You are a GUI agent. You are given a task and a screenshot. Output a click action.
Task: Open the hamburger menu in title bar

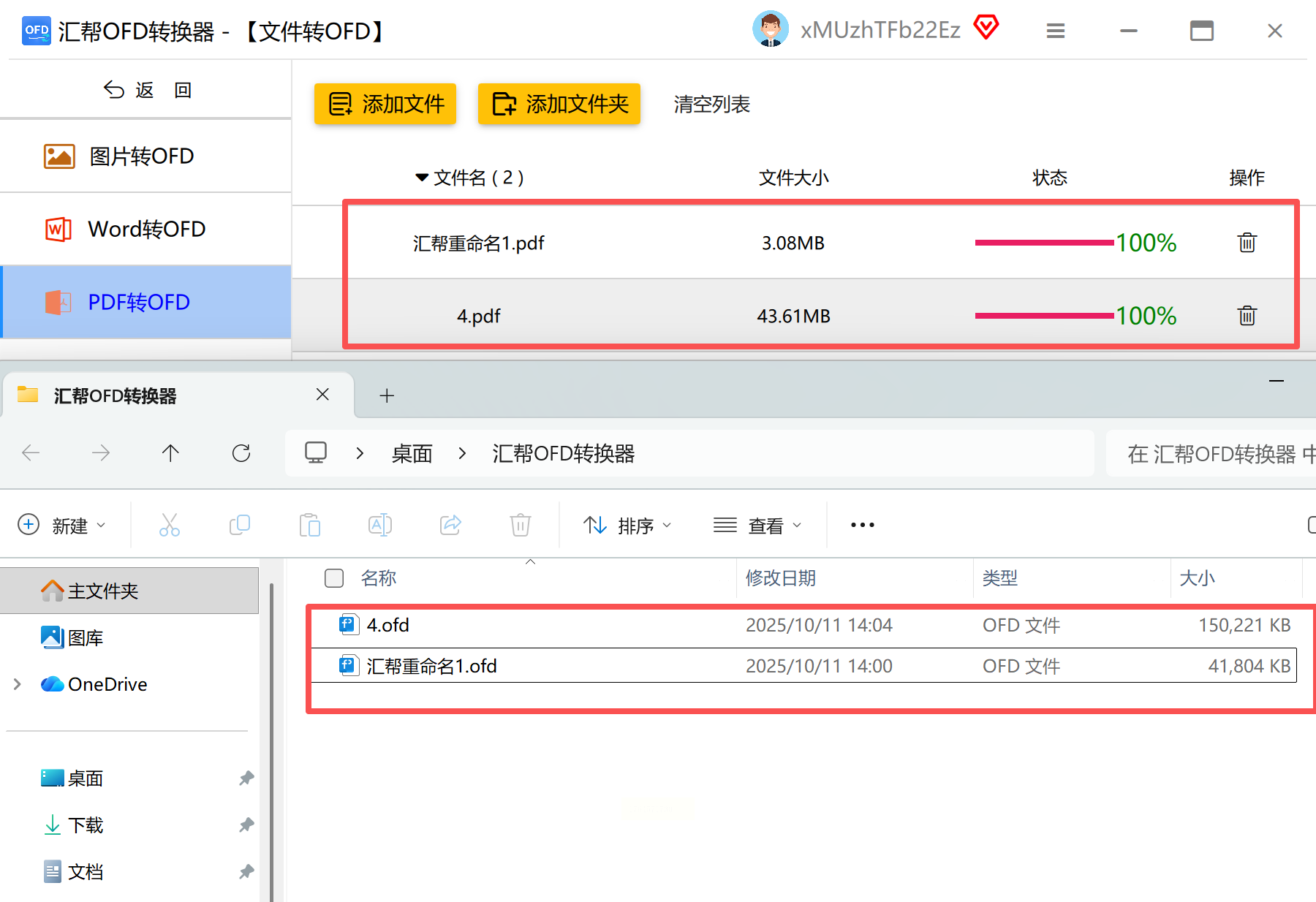(x=1055, y=31)
